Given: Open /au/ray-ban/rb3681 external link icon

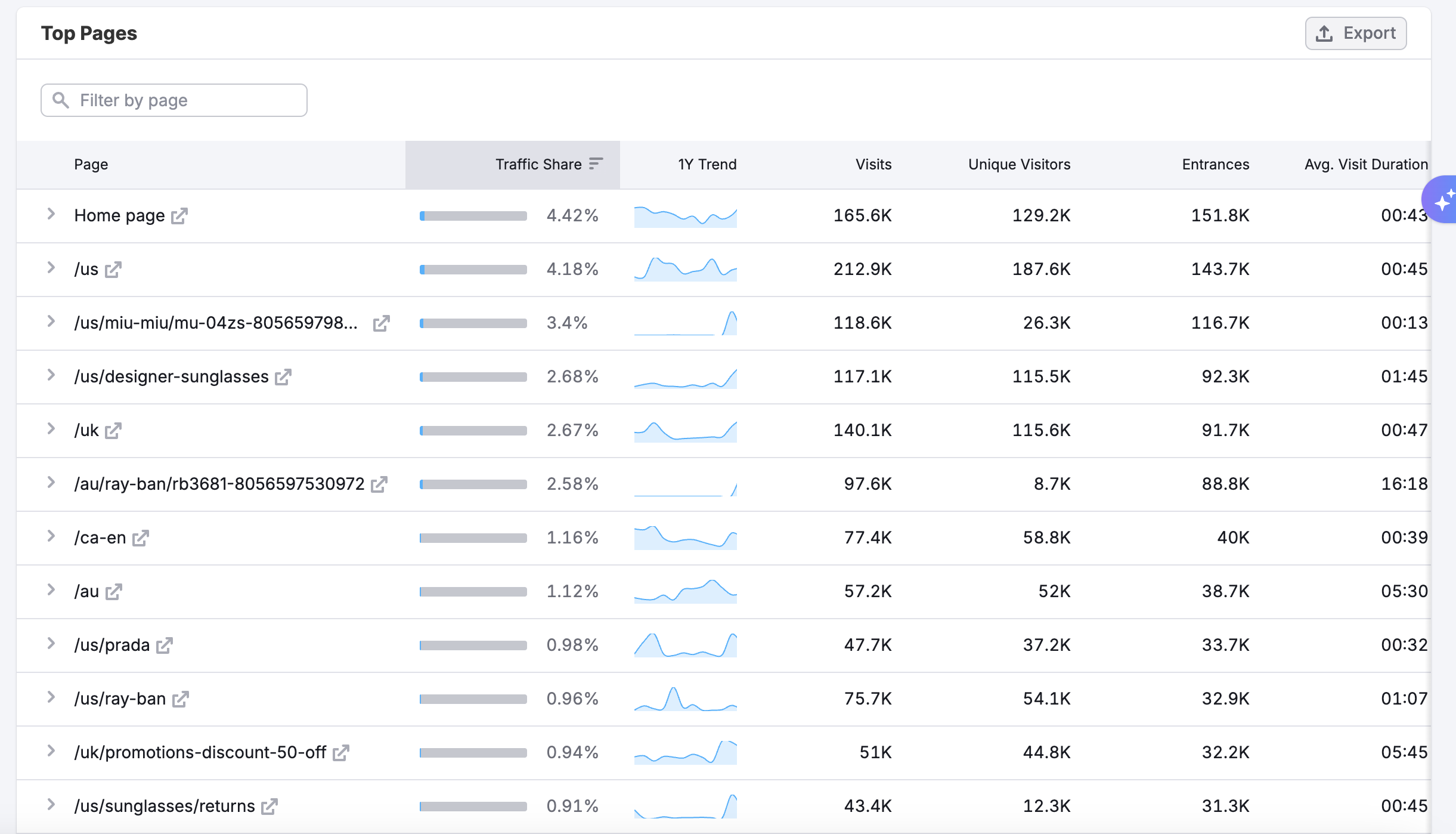Looking at the screenshot, I should tap(379, 484).
